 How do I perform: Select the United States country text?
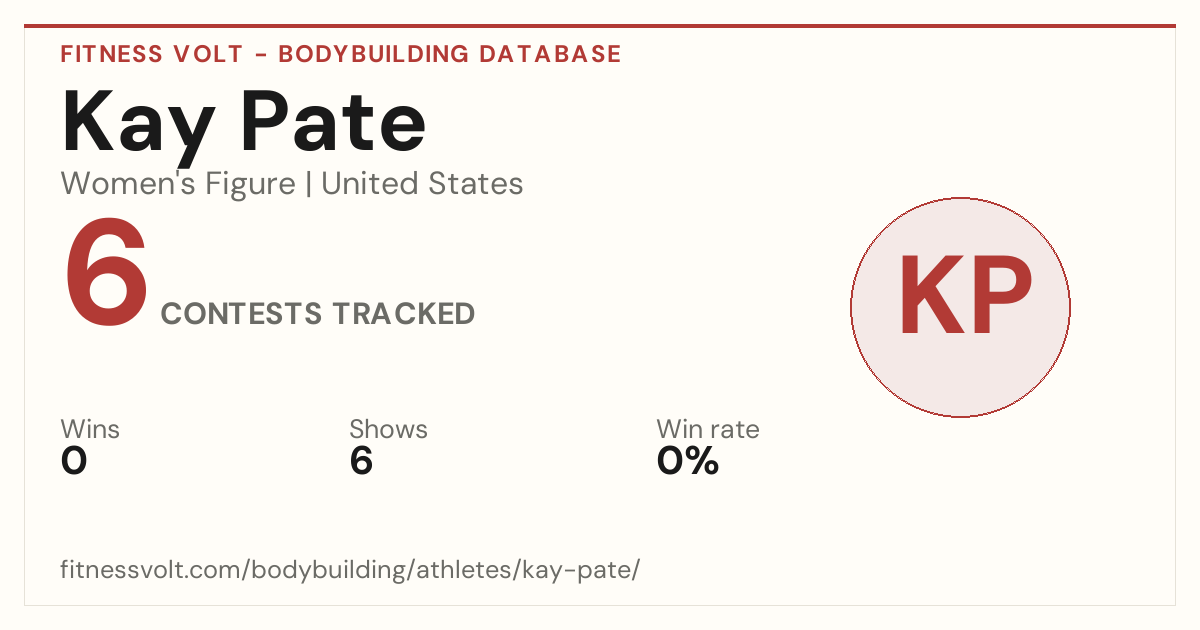coord(422,184)
